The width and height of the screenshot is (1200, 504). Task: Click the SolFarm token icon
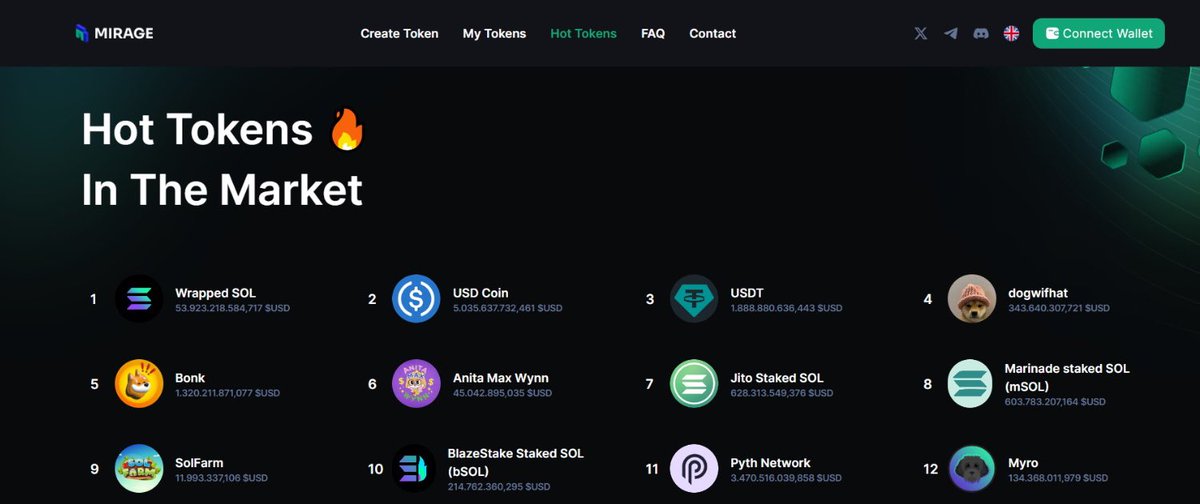coord(139,468)
